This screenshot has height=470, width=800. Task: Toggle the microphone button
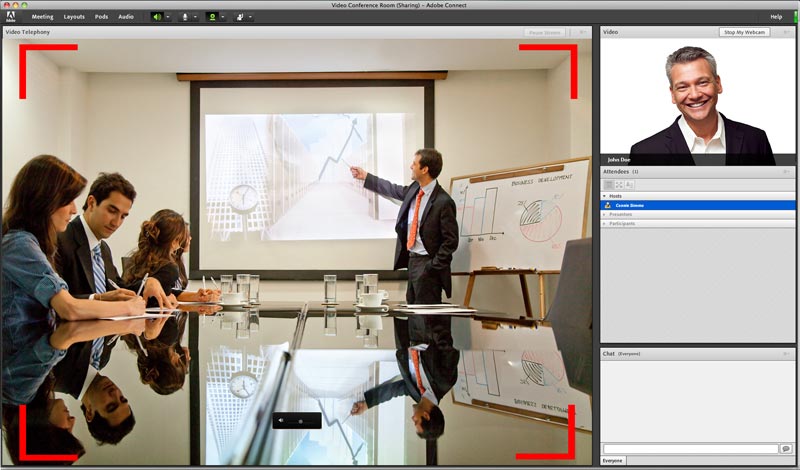[185, 17]
